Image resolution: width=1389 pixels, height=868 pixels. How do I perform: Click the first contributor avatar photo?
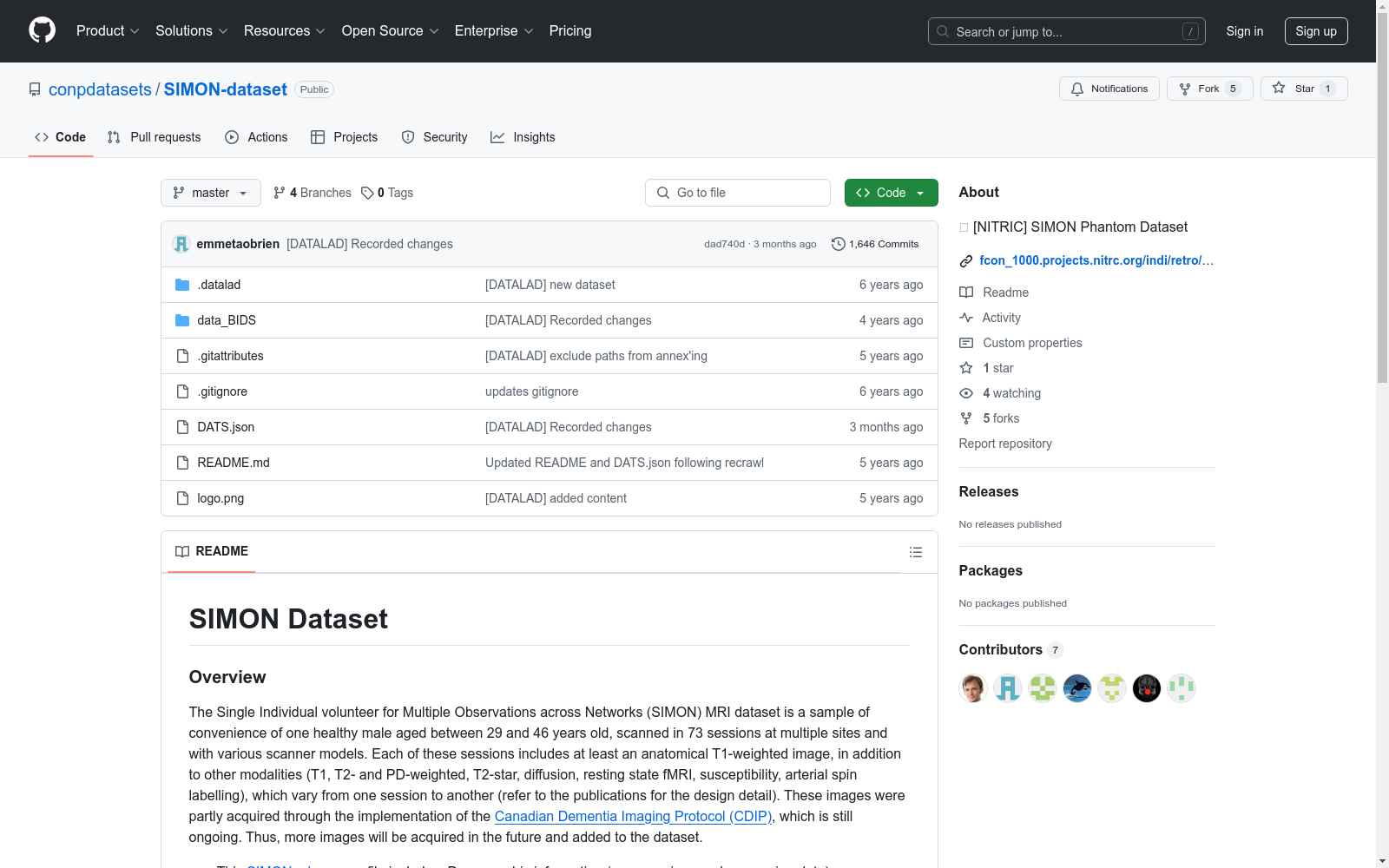tap(973, 688)
